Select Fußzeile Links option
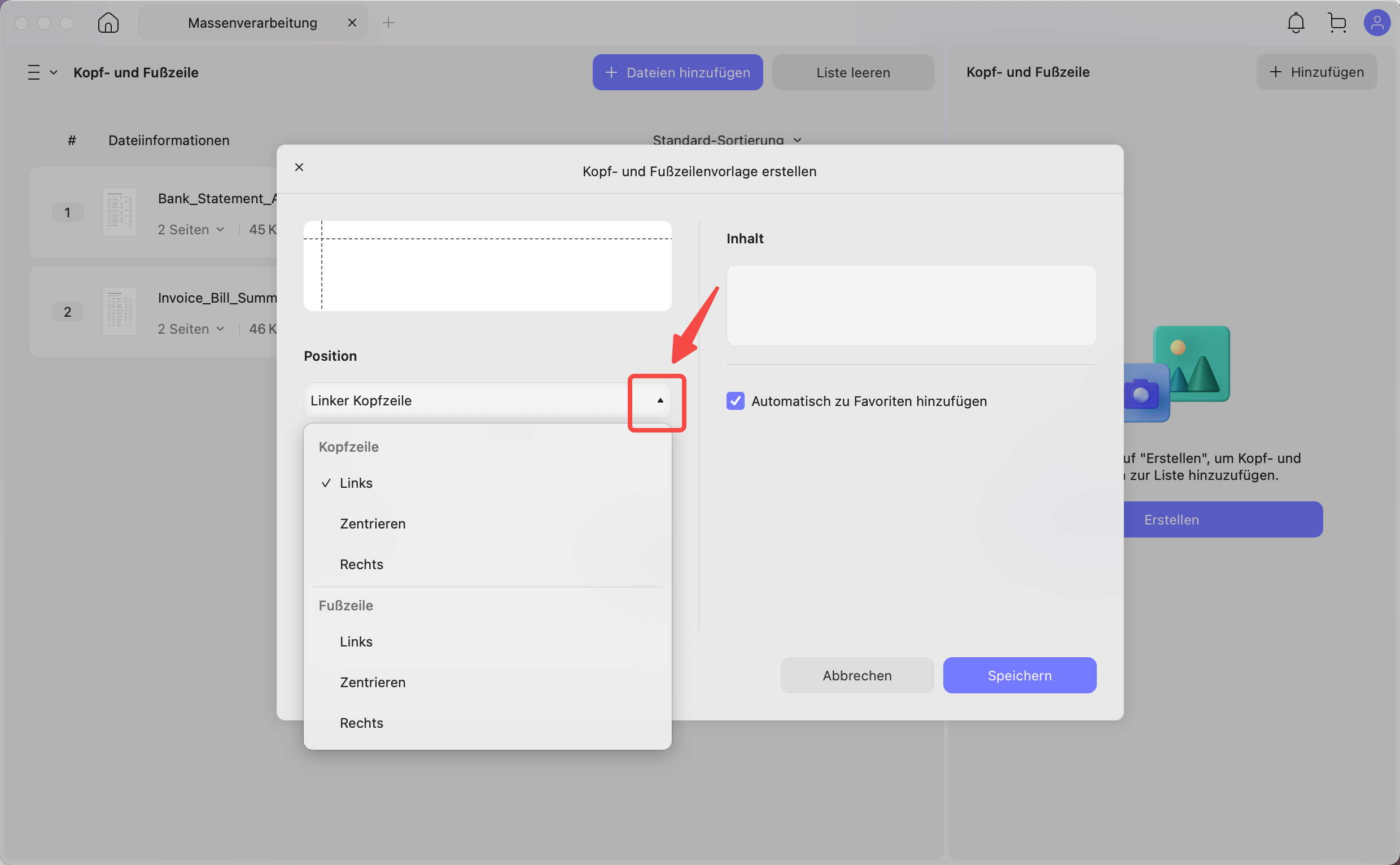This screenshot has width=1400, height=865. point(487,641)
